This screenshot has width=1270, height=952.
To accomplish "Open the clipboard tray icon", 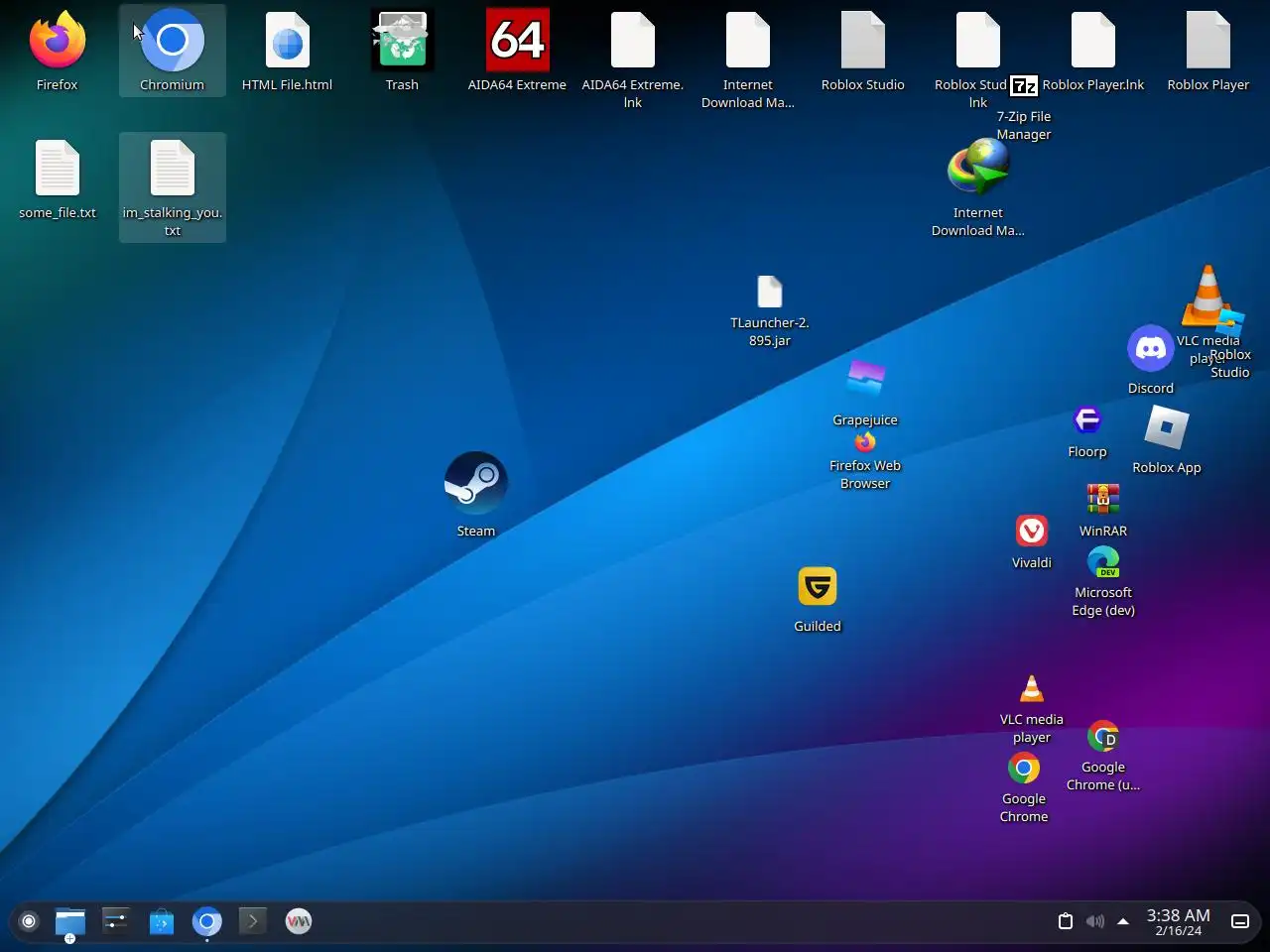I will [x=1066, y=921].
